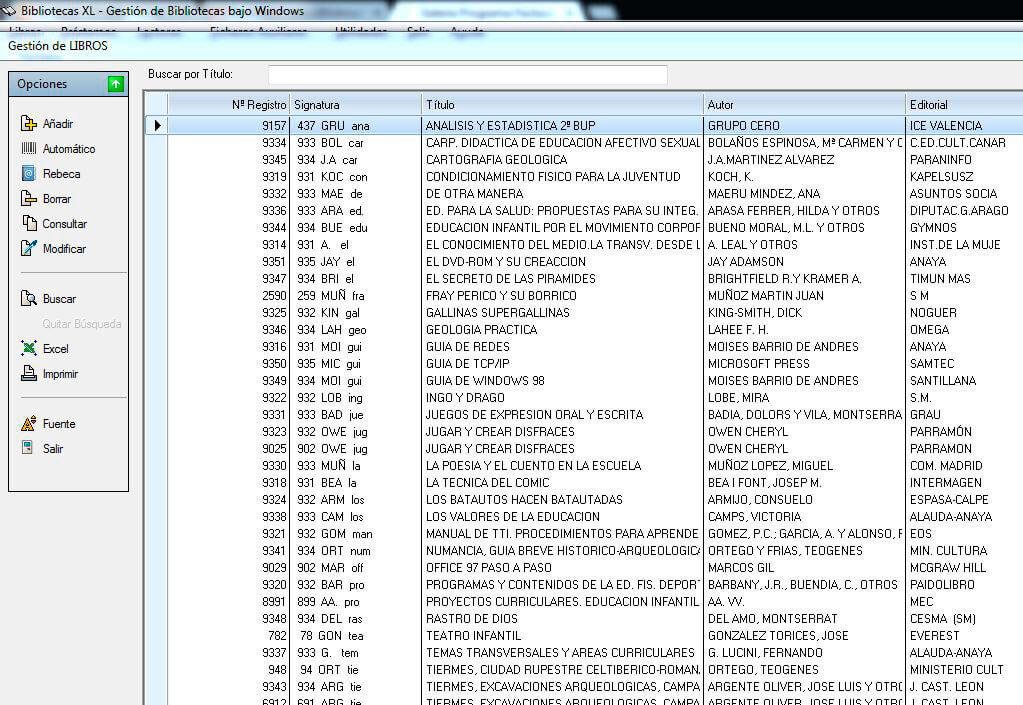Click the Borrar delete icon
Screen dimensions: 1023x705
(x=28, y=199)
